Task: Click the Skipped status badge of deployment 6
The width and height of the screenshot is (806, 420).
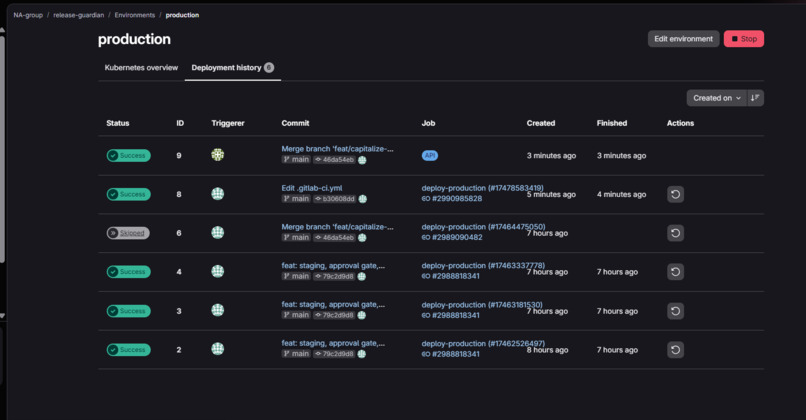Action: [x=128, y=233]
